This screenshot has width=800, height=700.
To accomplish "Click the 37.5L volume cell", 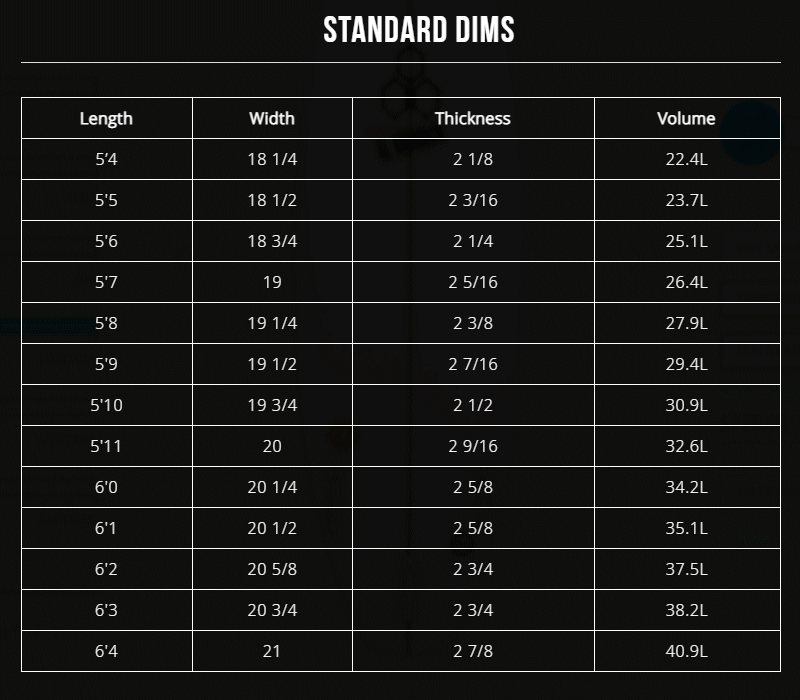I will pyautogui.click(x=686, y=569).
